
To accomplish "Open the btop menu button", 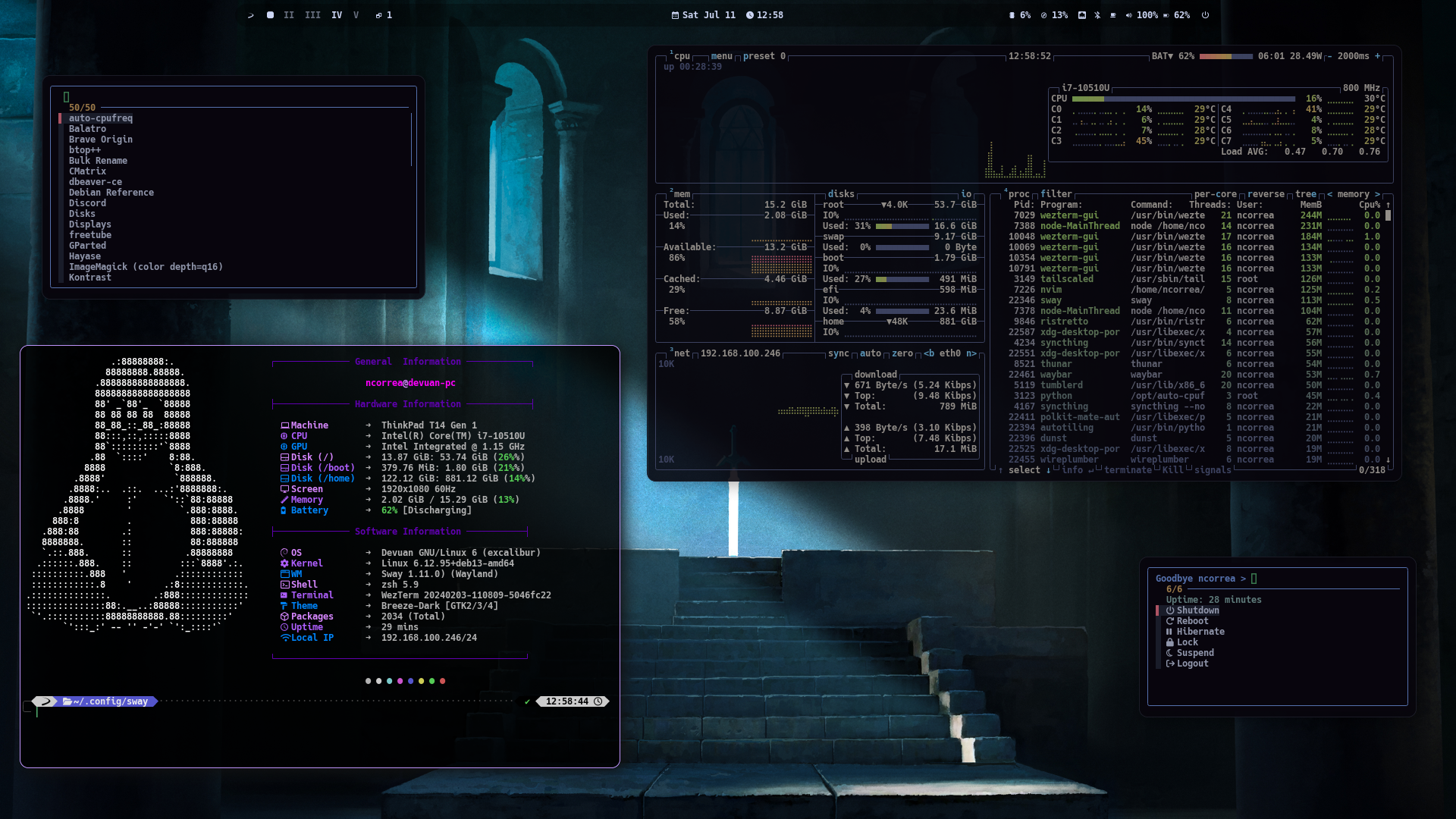I will 721,56.
